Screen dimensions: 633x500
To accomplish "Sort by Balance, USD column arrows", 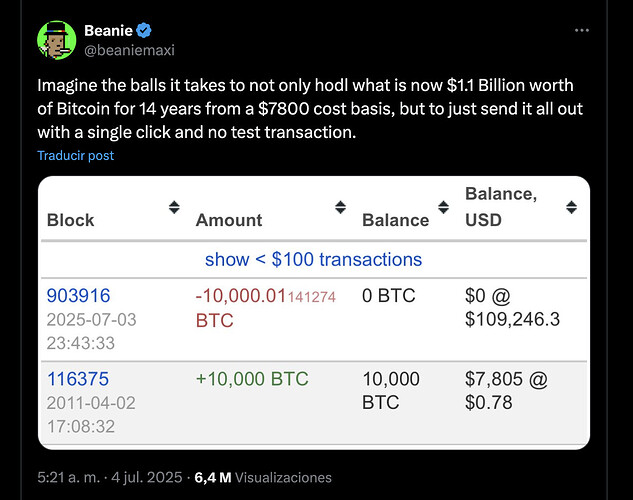I will 571,207.
